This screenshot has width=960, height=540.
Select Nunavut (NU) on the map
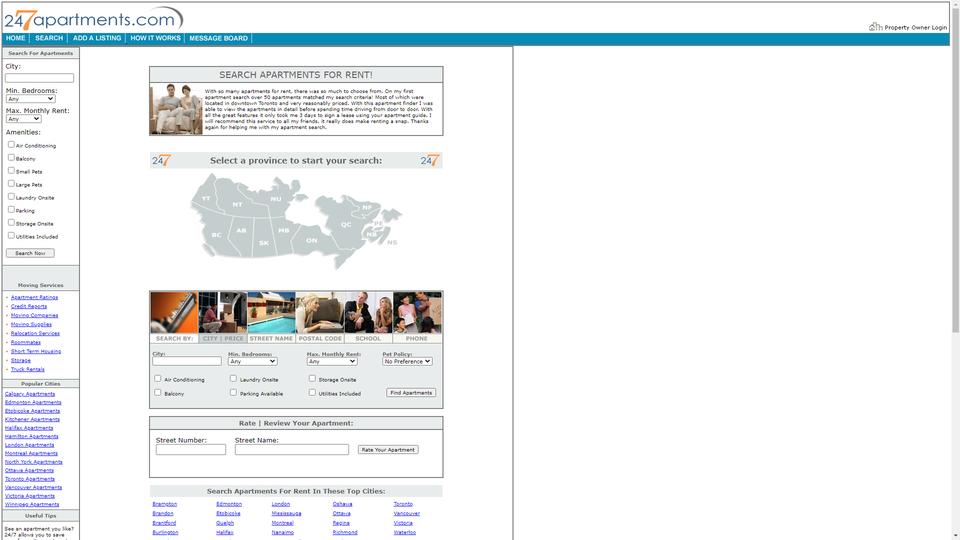point(276,199)
